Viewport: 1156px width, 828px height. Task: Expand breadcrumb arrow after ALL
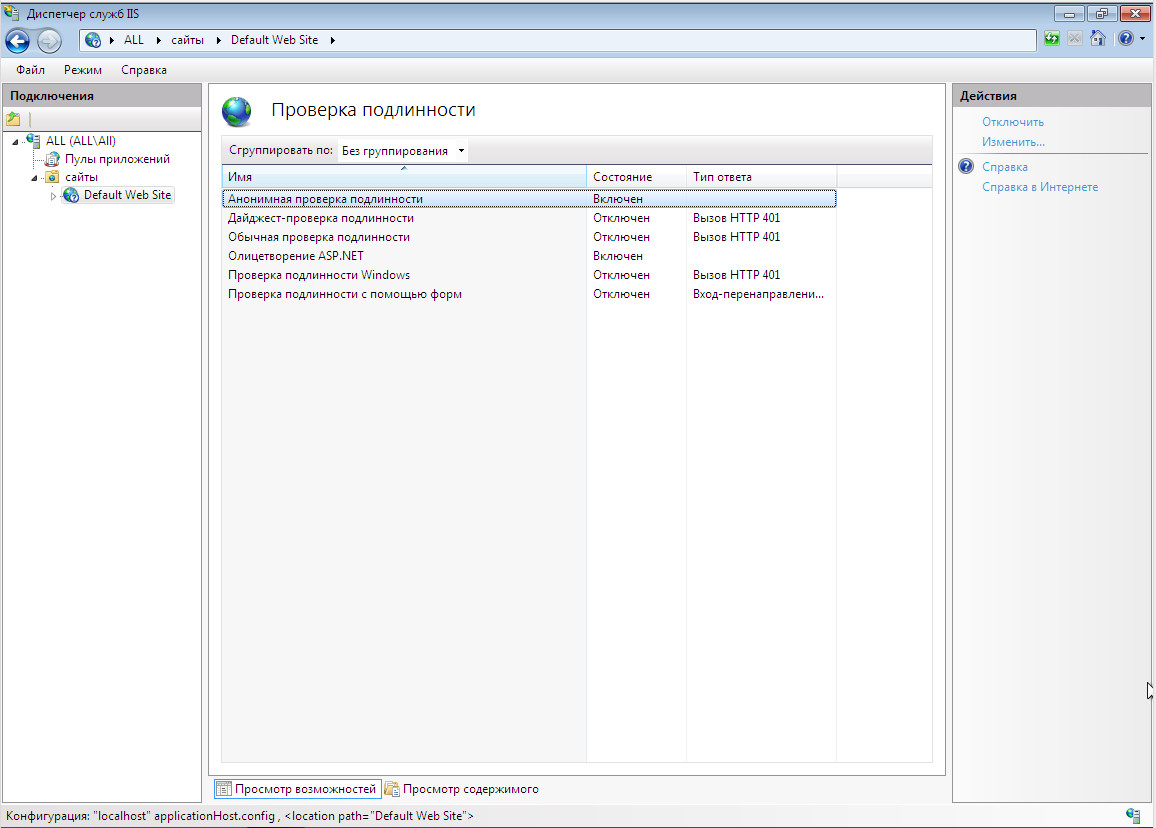(x=159, y=40)
